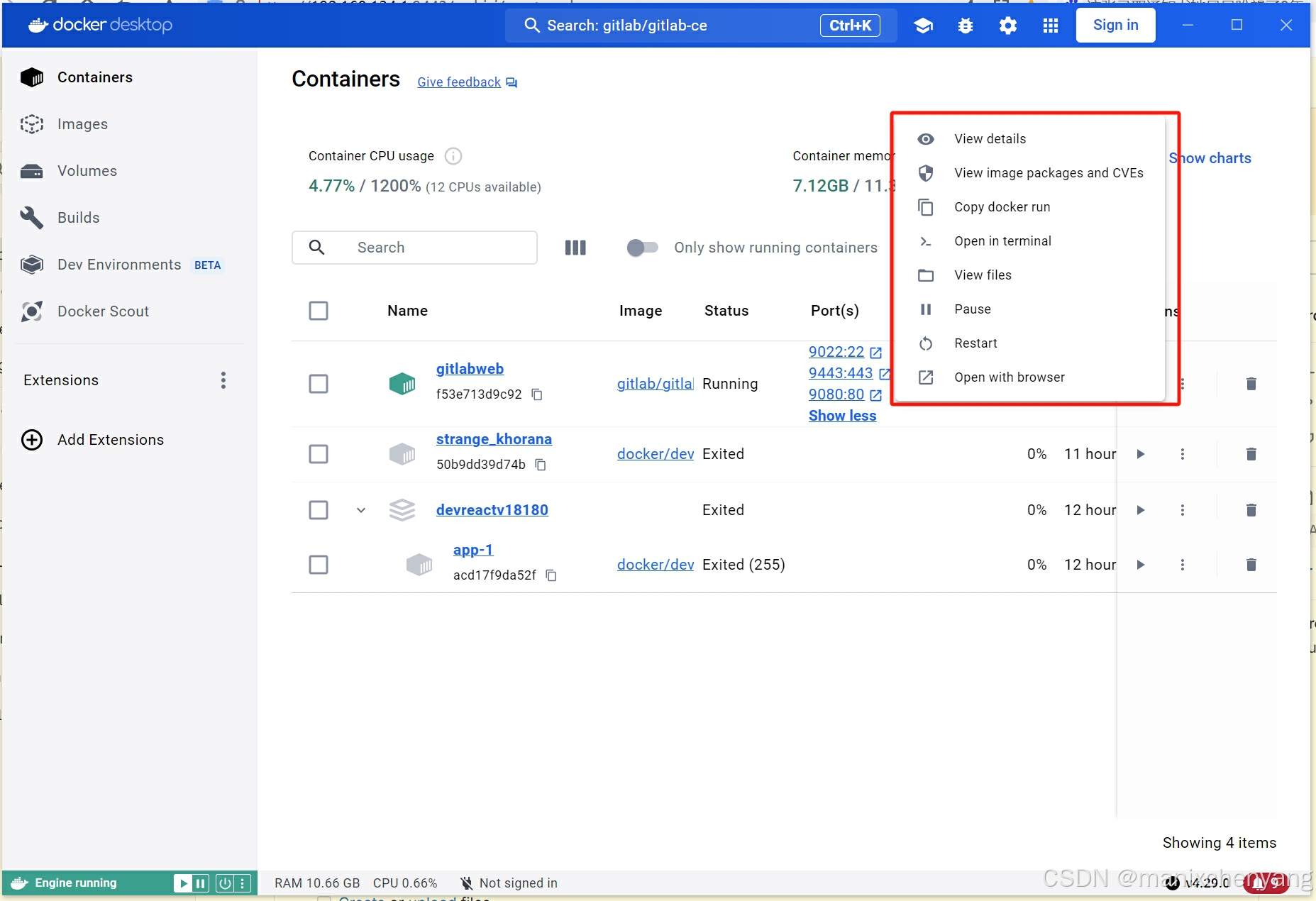1316x901 pixels.
Task: Select the strange_khorana container checkbox
Action: tap(319, 454)
